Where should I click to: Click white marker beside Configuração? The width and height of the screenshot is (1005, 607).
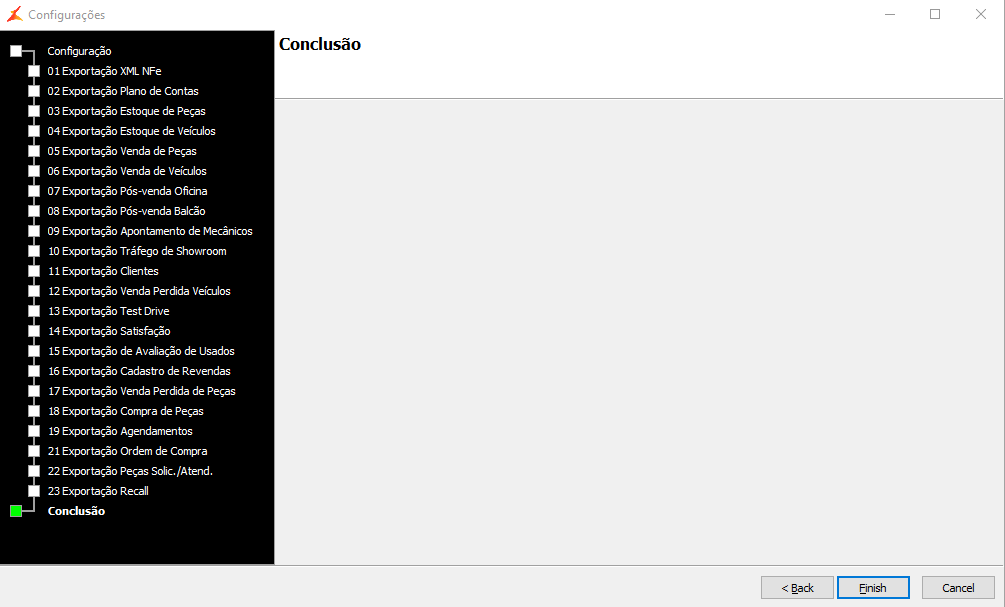tap(16, 51)
